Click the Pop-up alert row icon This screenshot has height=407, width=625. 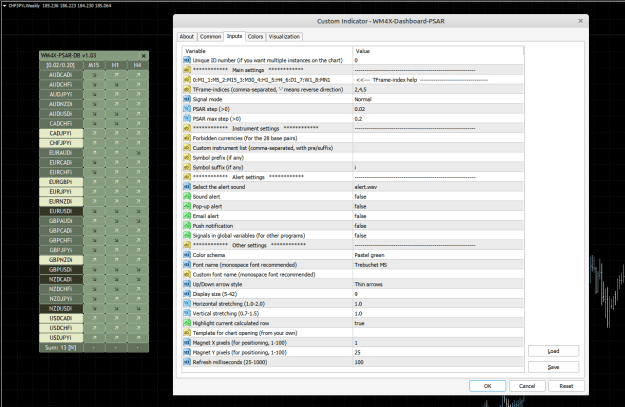point(187,206)
